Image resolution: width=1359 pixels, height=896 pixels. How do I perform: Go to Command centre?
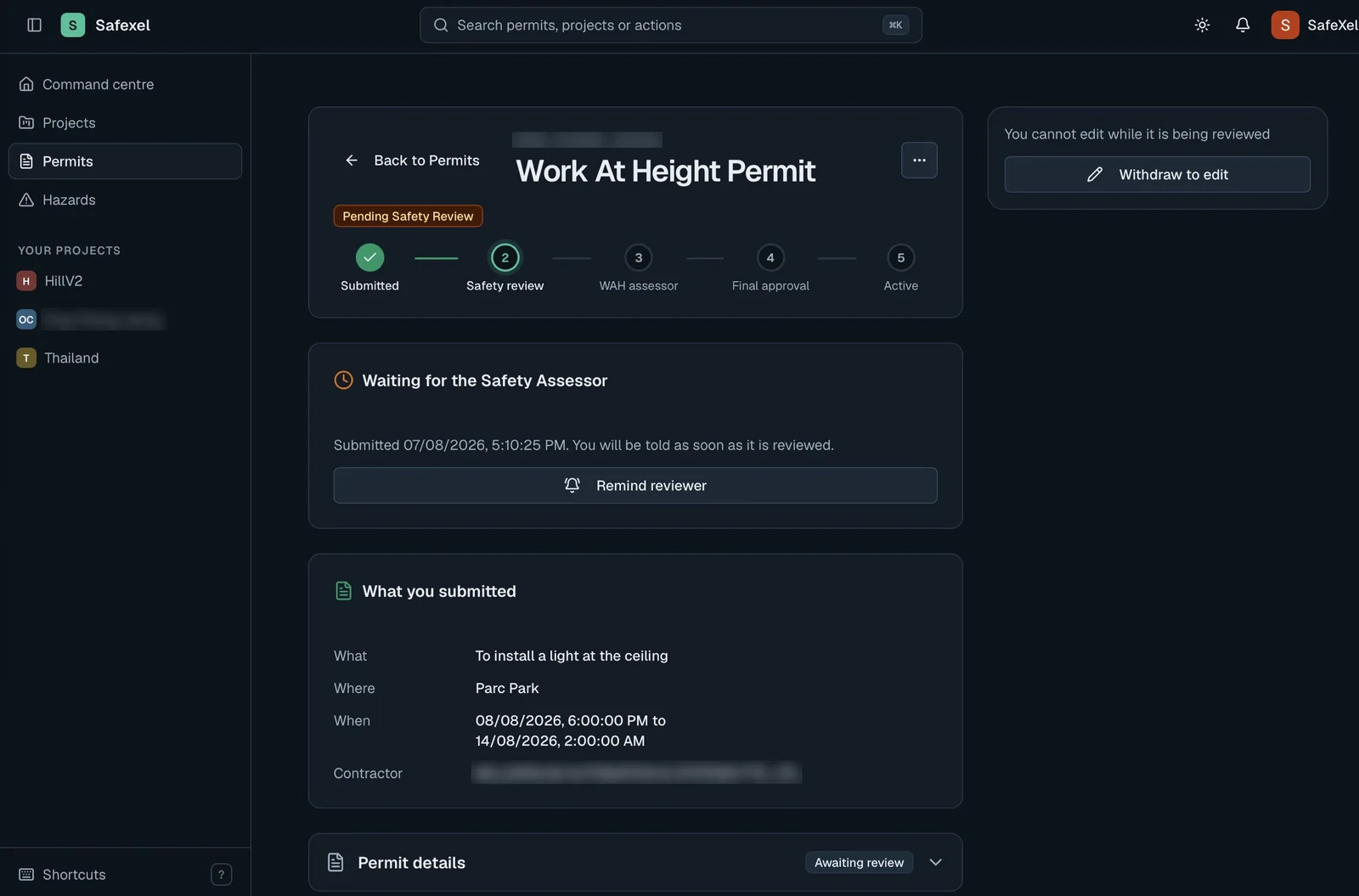coord(125,84)
